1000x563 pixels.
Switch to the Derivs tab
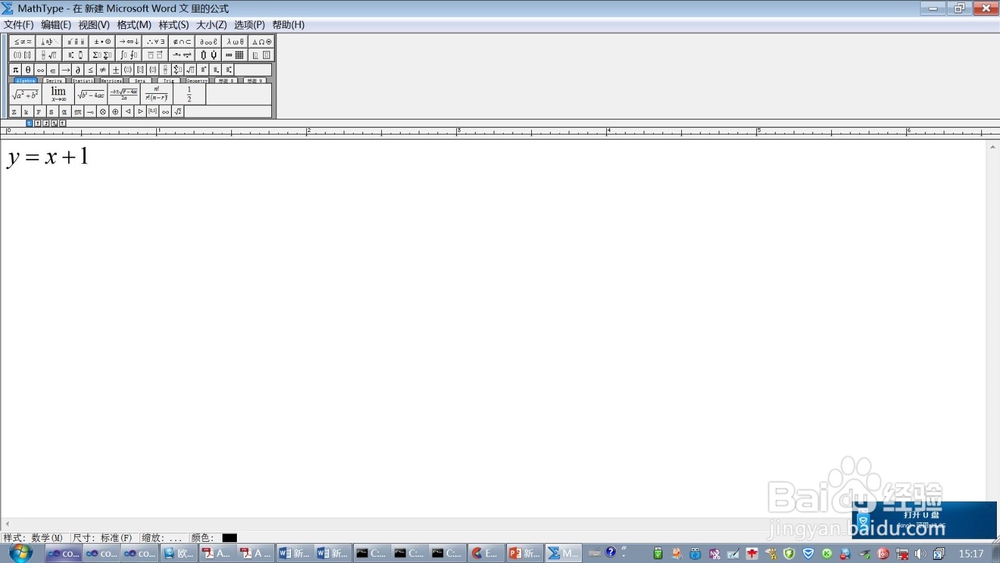tap(54, 80)
